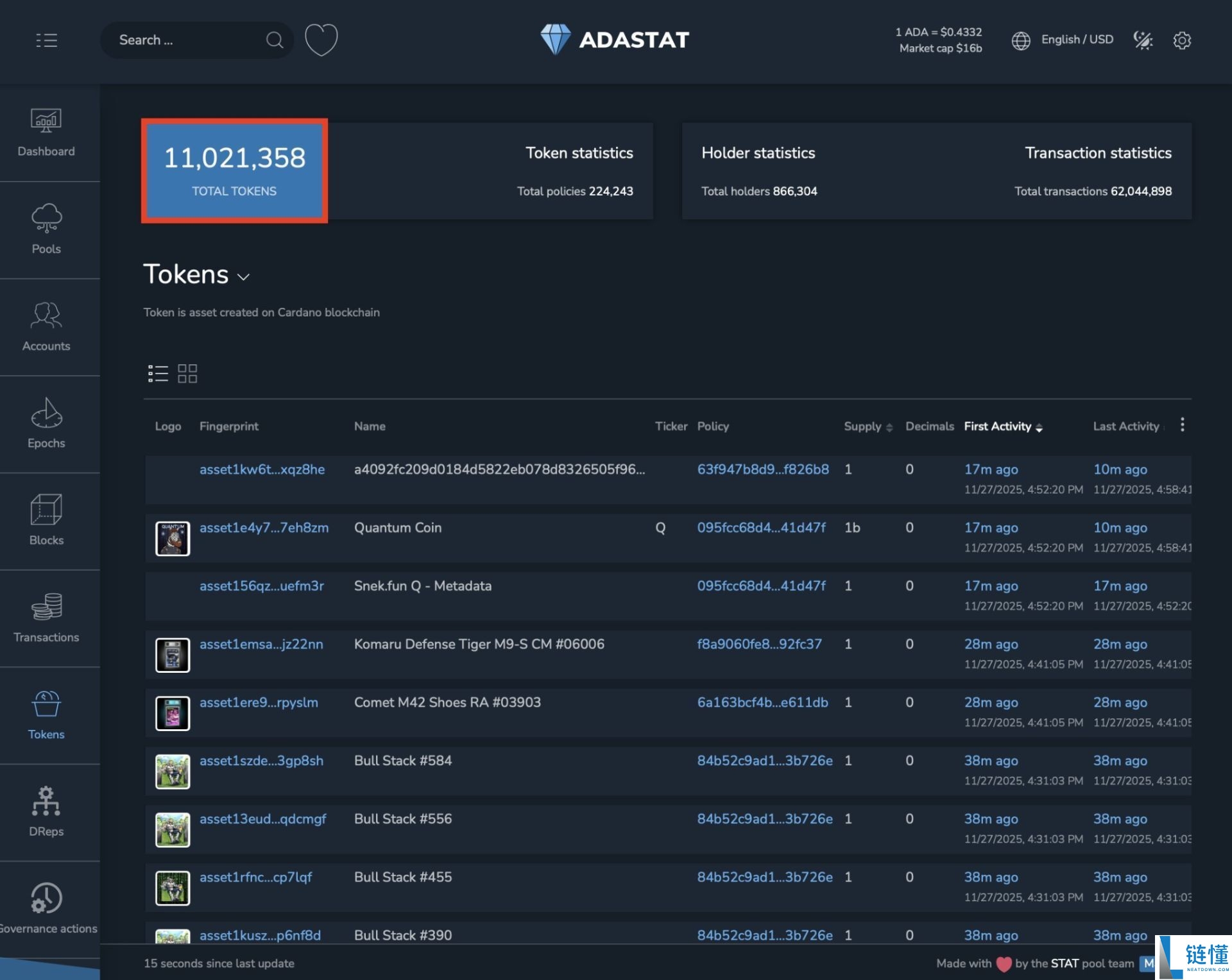Screen dimensions: 1232x980
Task: Open DReps from the sidebar
Action: 46,812
